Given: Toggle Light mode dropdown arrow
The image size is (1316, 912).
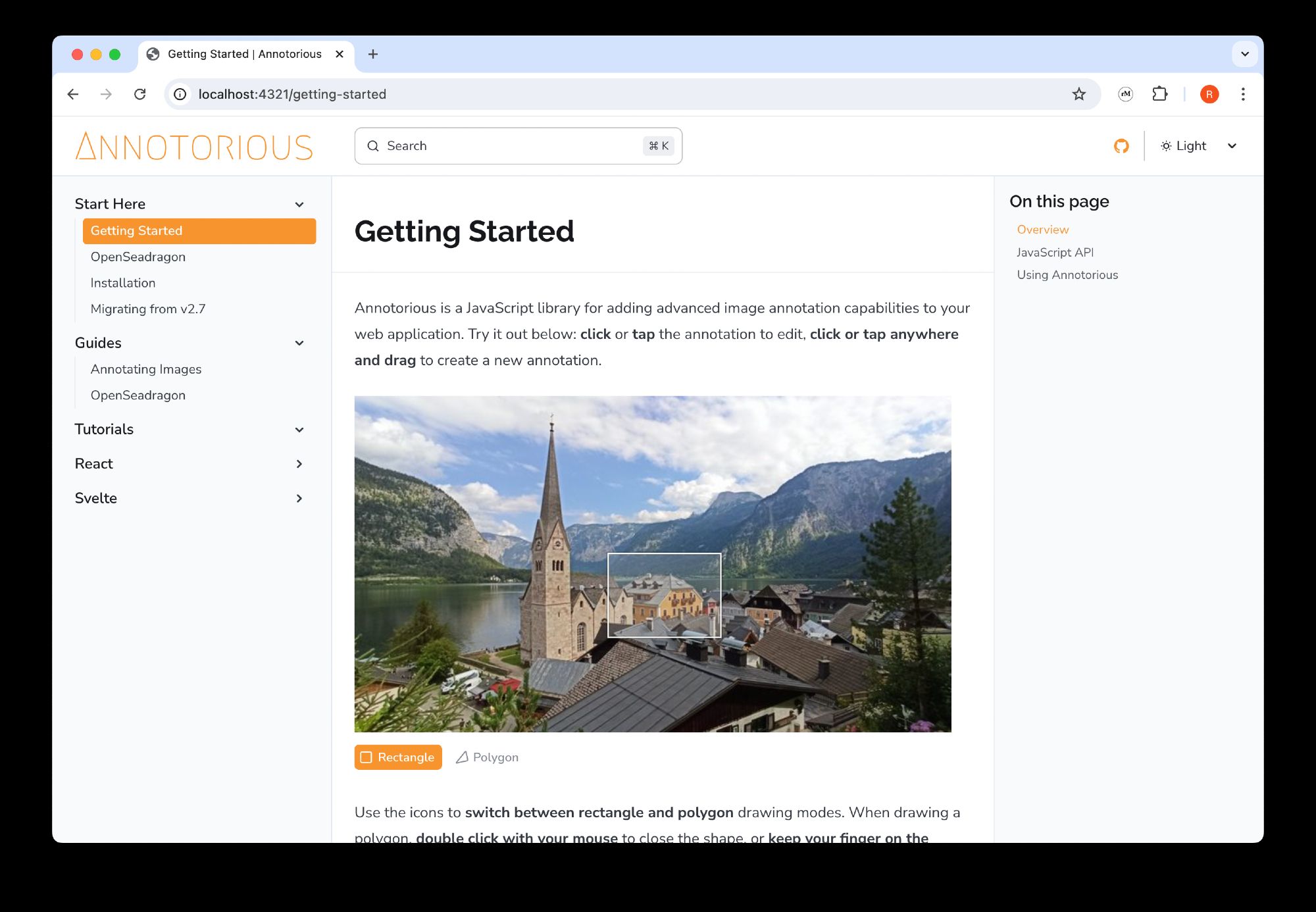Looking at the screenshot, I should 1232,145.
